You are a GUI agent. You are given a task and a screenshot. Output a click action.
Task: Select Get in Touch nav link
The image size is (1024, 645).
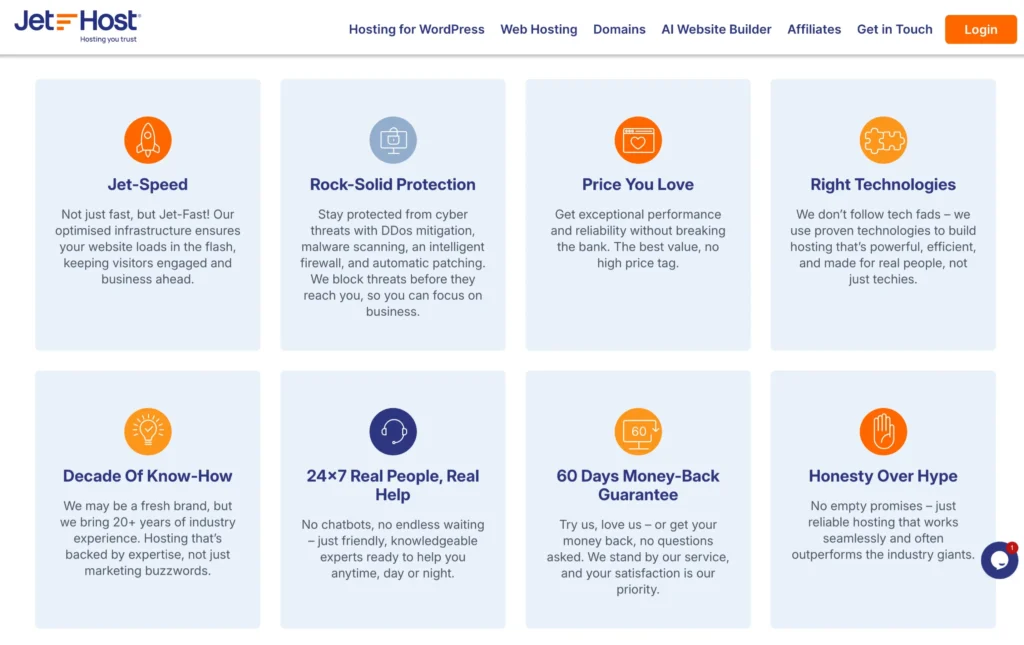pyautogui.click(x=894, y=29)
